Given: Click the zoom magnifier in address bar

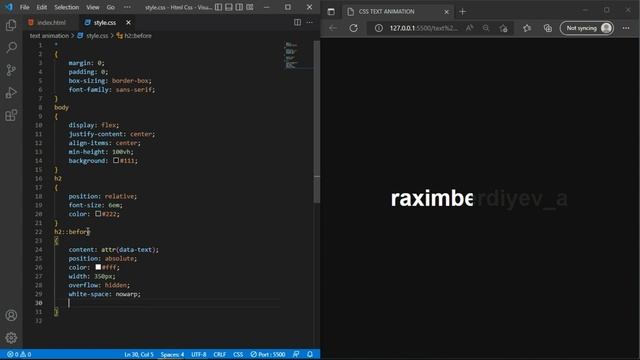Looking at the screenshot, I should (486, 28).
